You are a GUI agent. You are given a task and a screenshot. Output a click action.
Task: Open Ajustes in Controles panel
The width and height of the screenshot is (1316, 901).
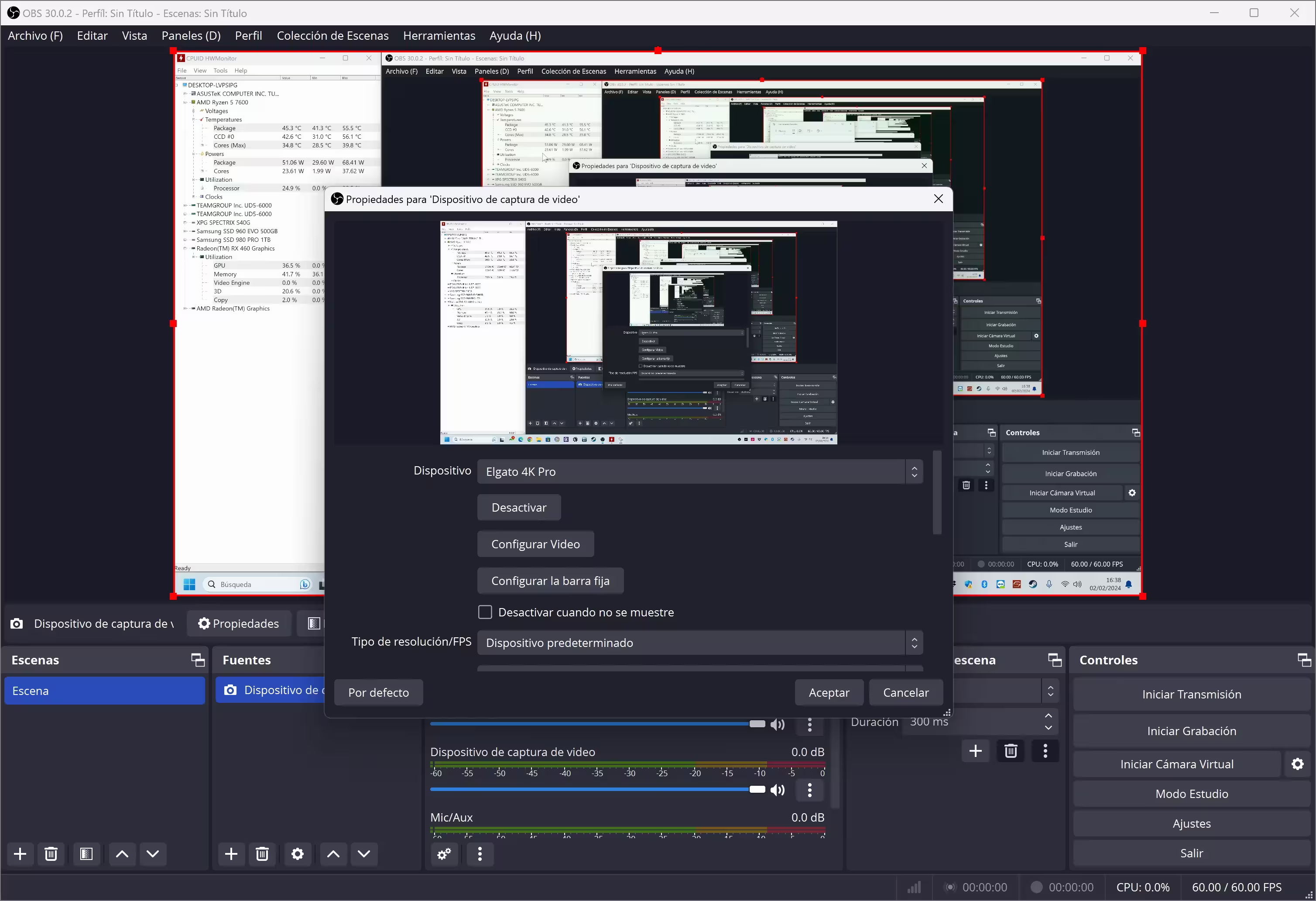click(1192, 823)
